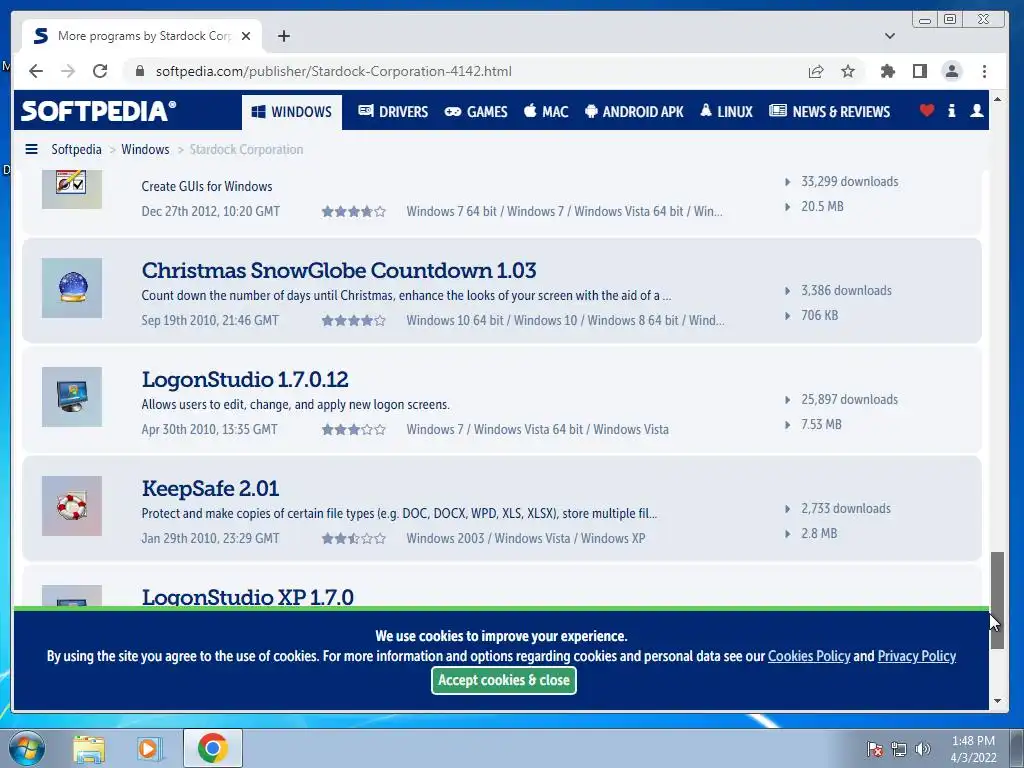Open the Cookies Policy link
The height and width of the screenshot is (768, 1024).
[x=808, y=656]
